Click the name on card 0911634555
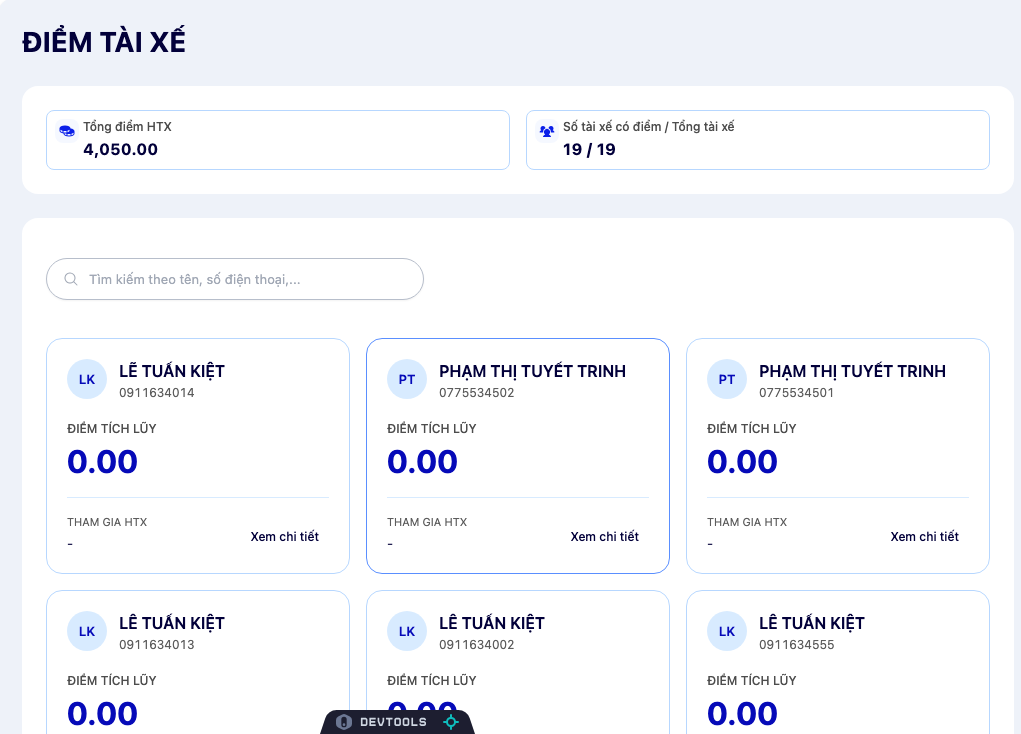The width and height of the screenshot is (1021, 734). click(x=812, y=623)
